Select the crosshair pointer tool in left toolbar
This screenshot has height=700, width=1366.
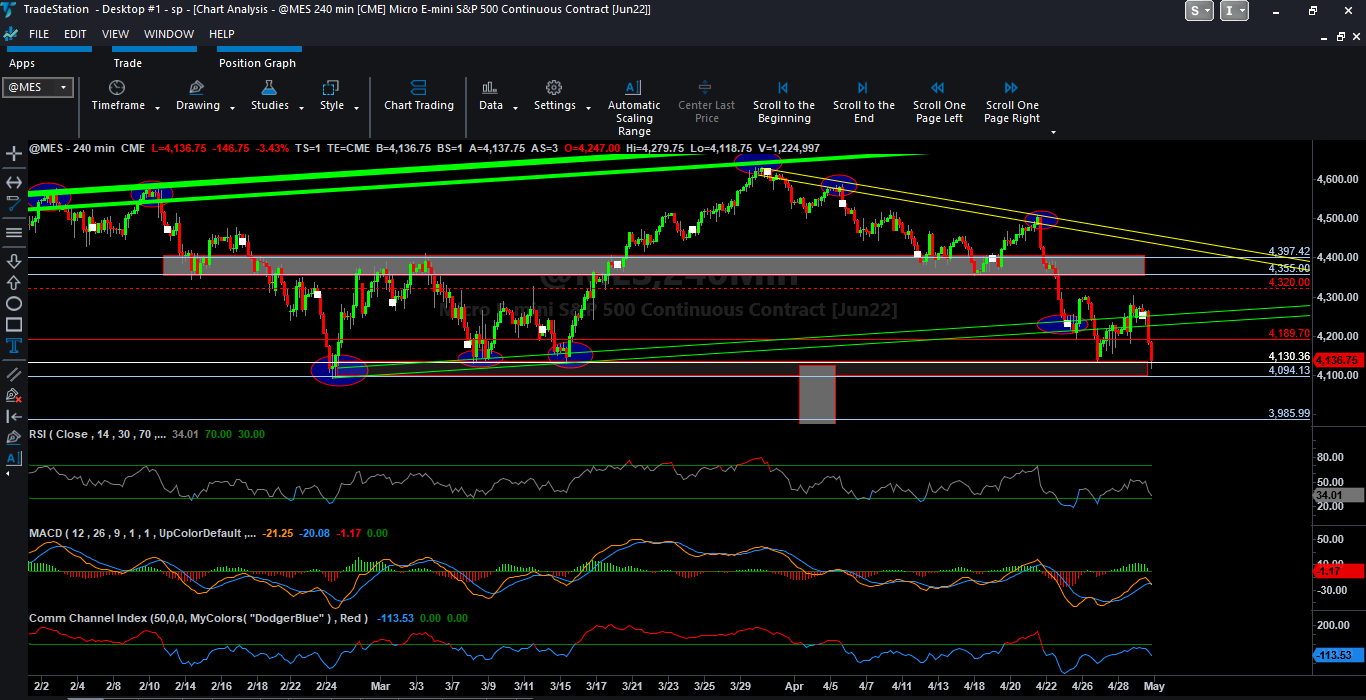[x=14, y=154]
